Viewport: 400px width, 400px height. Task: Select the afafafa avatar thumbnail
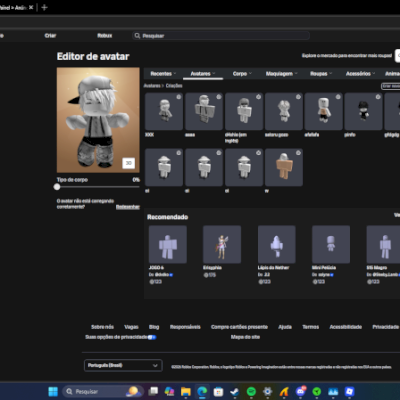(324, 111)
